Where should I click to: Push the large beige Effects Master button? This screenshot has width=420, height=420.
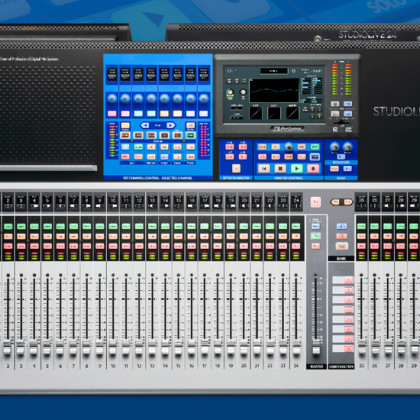[x=236, y=168]
